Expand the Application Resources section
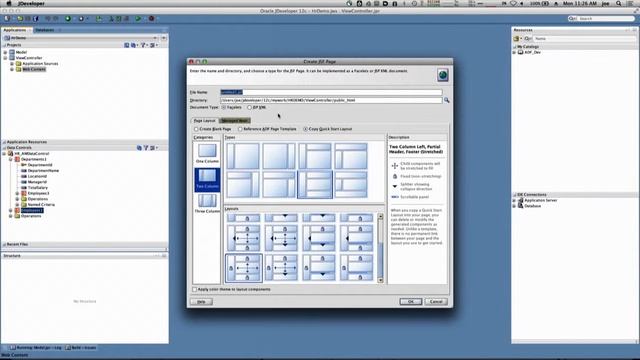This screenshot has width=640, height=360. (4, 142)
